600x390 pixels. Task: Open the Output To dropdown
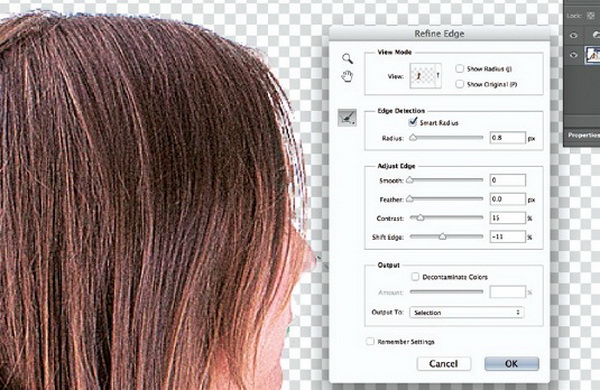(466, 312)
